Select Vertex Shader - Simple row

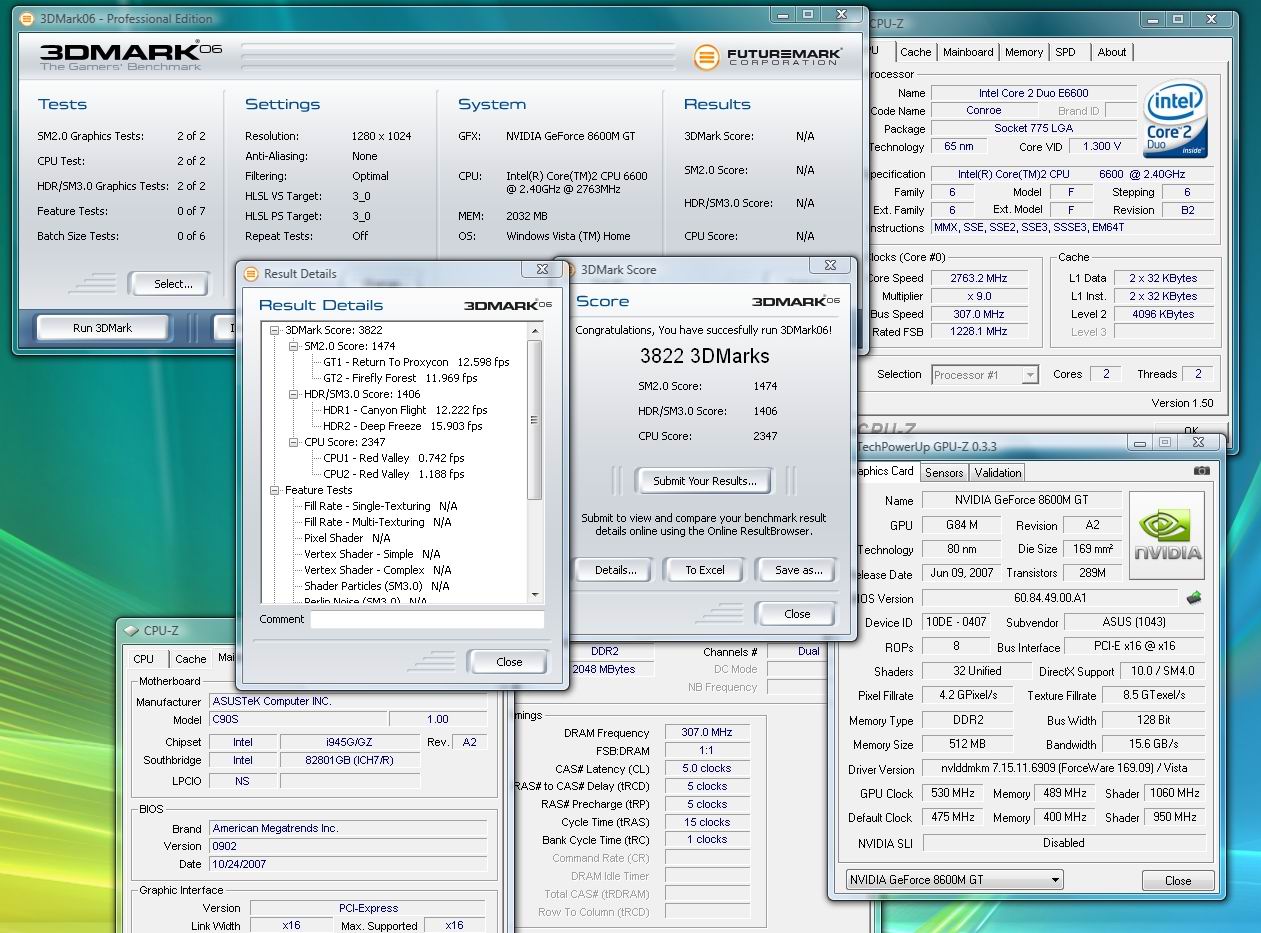click(371, 554)
